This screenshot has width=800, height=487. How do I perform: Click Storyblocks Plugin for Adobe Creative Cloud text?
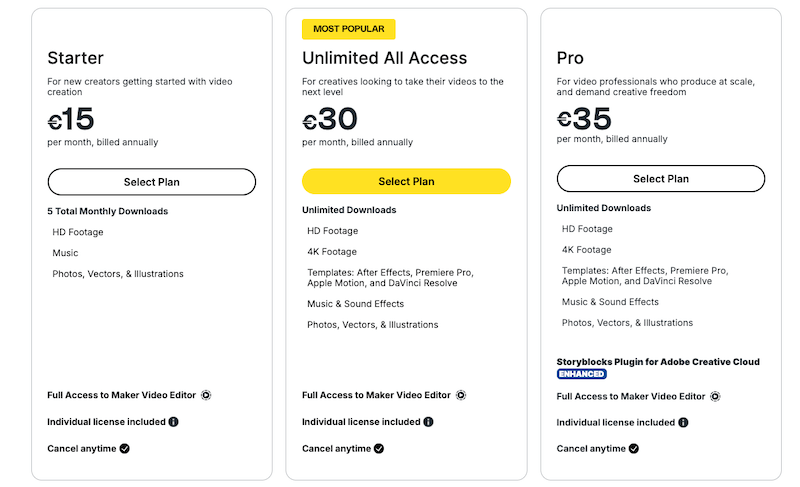658,362
